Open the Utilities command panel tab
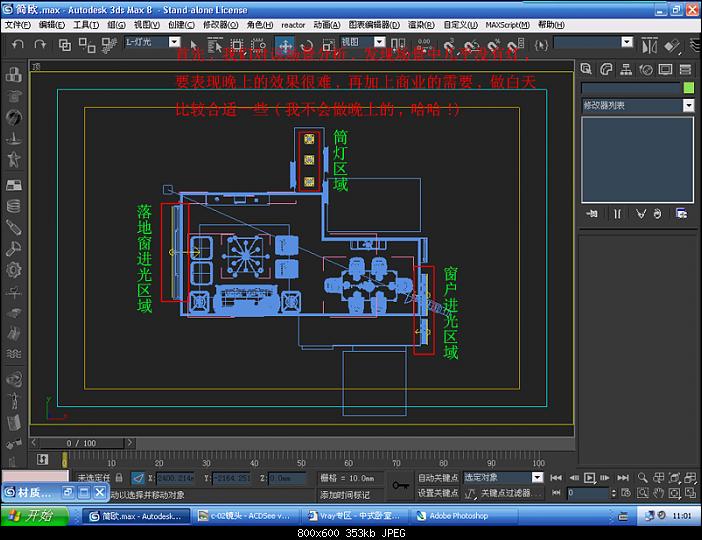Viewport: 702px width, 540px height. click(685, 69)
